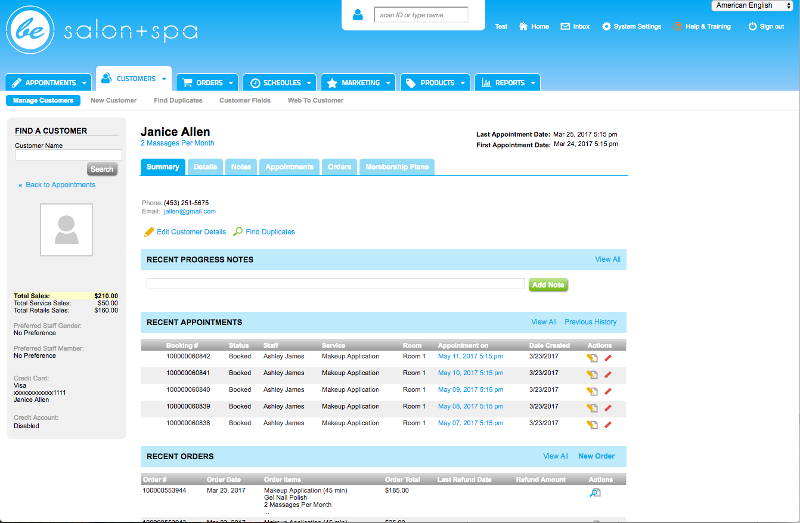
Task: Click the 2 Massages Per Month link
Action: (178, 143)
